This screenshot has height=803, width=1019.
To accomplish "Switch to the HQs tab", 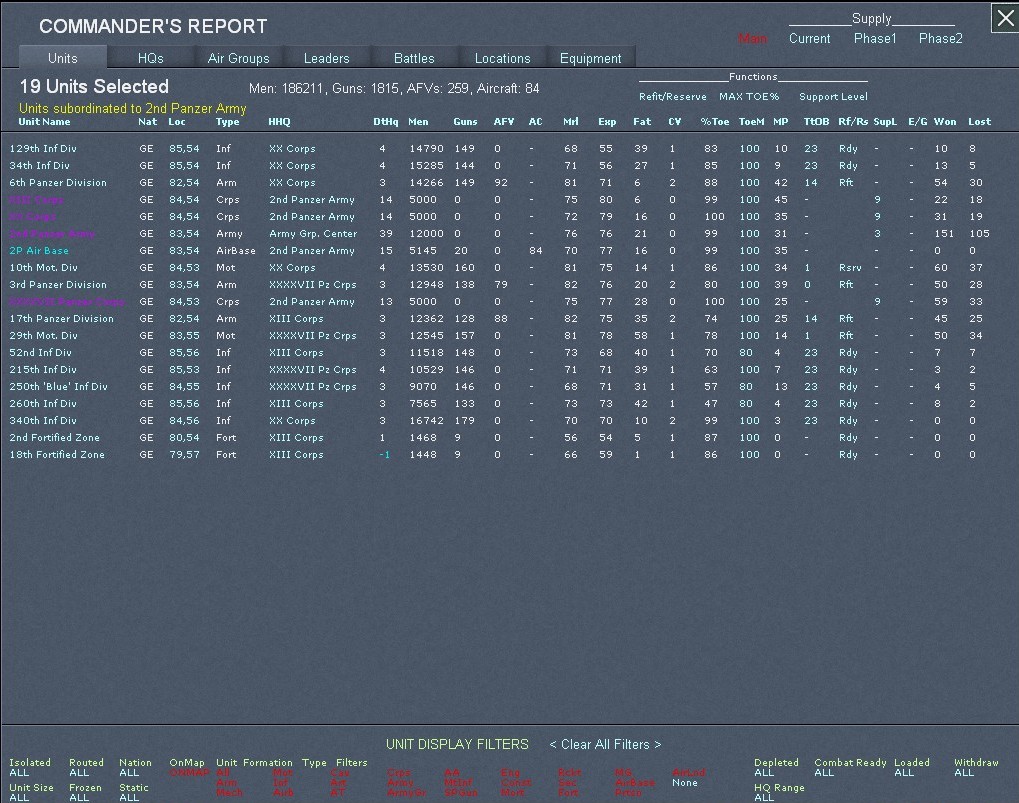I will (x=150, y=58).
